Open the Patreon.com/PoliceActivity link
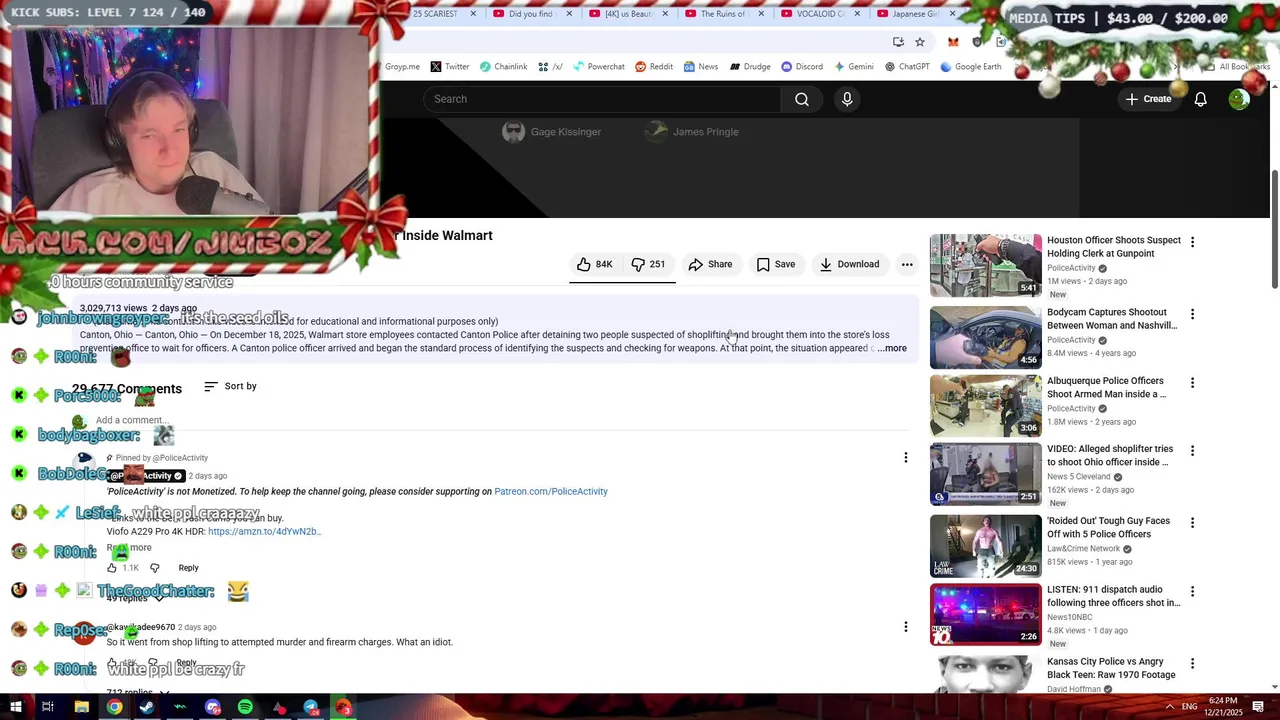 point(551,492)
